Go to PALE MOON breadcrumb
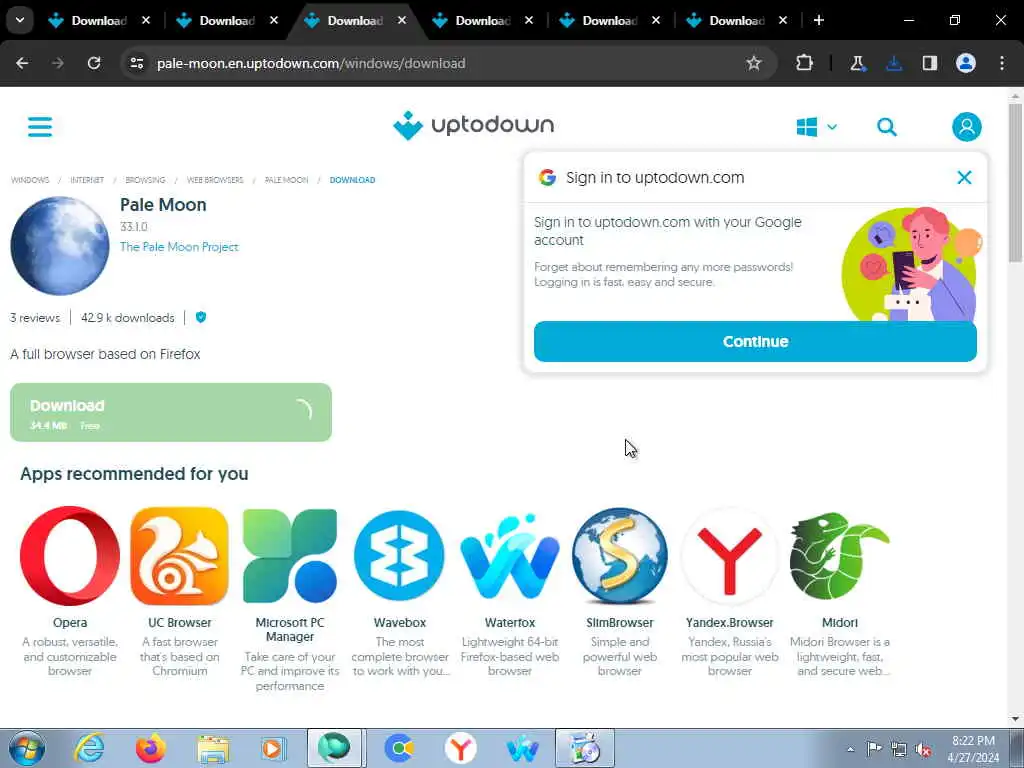Screen dimensions: 1024x768 coord(286,180)
